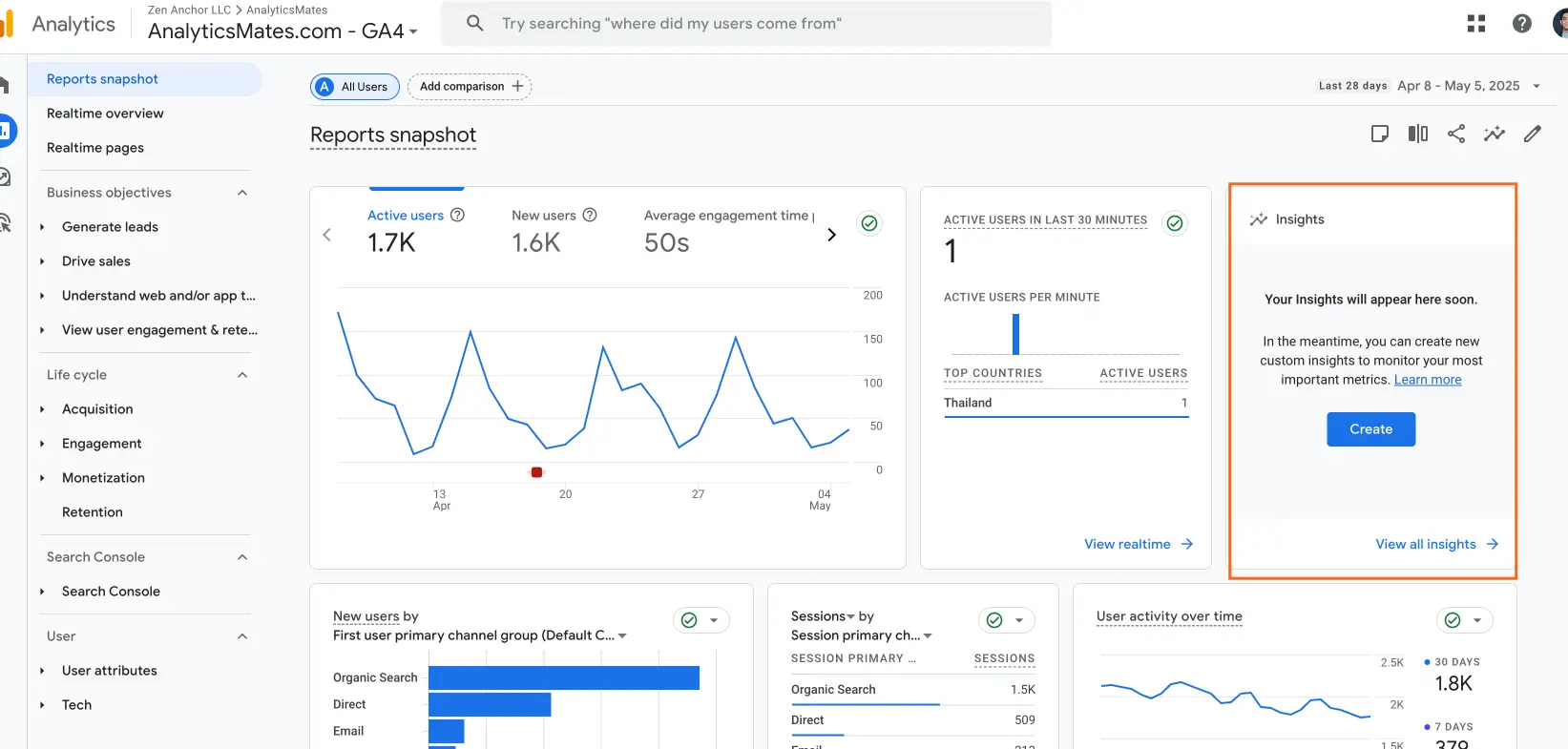Open Advertising icon in left rail
Screen dimensions: 1568x749
5,222
